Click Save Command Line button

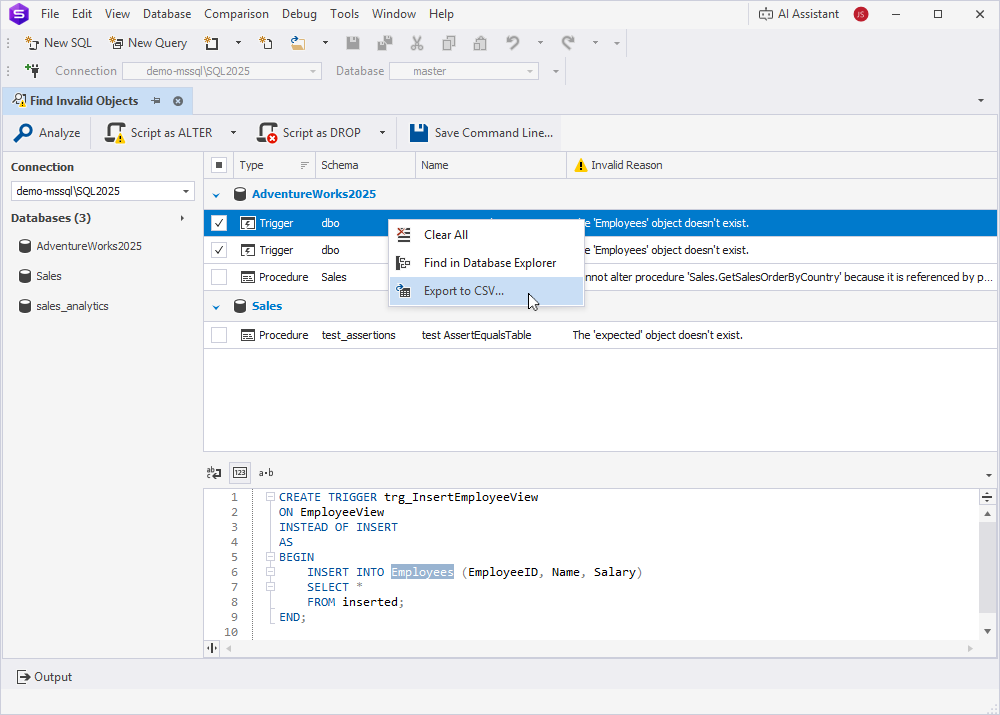[482, 133]
